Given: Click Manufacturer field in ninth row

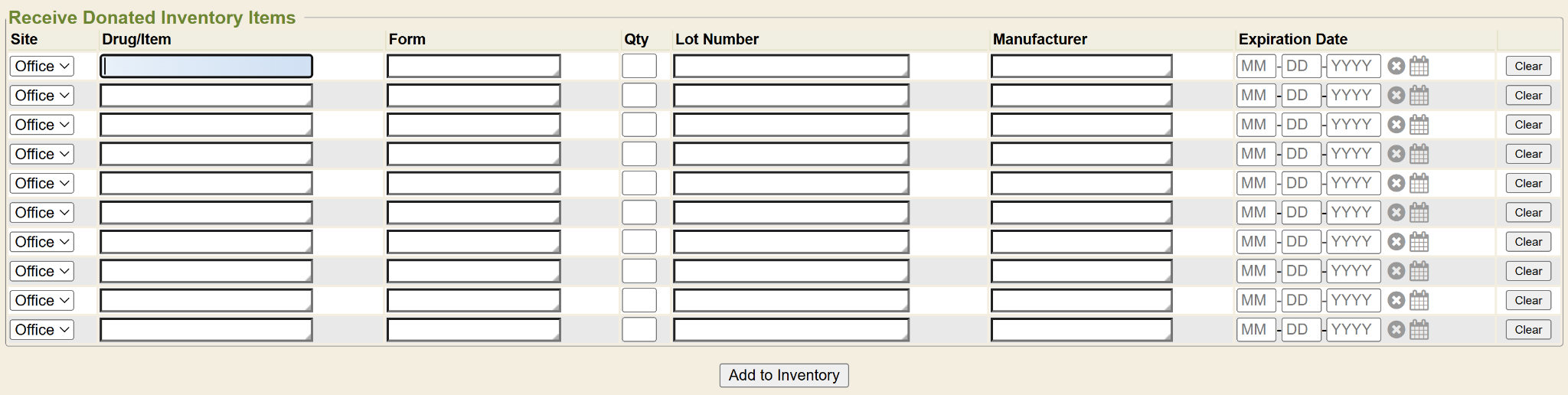Looking at the screenshot, I should coord(1081,301).
